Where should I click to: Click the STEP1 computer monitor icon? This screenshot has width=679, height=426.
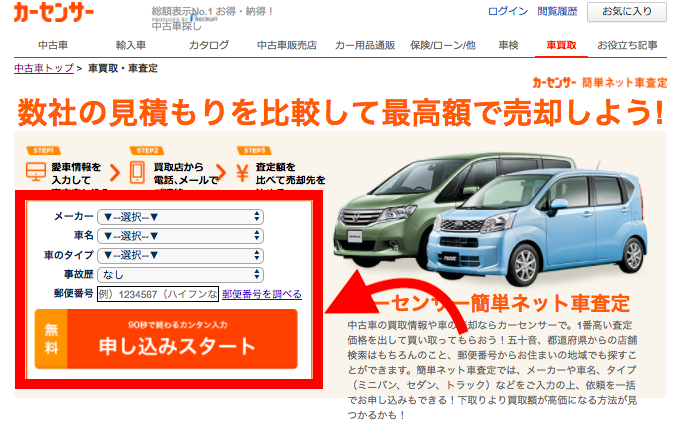36,171
